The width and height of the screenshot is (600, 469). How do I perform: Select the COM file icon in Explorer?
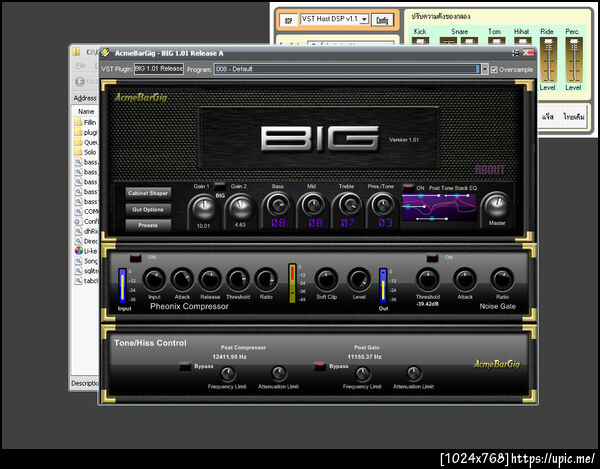click(x=78, y=211)
